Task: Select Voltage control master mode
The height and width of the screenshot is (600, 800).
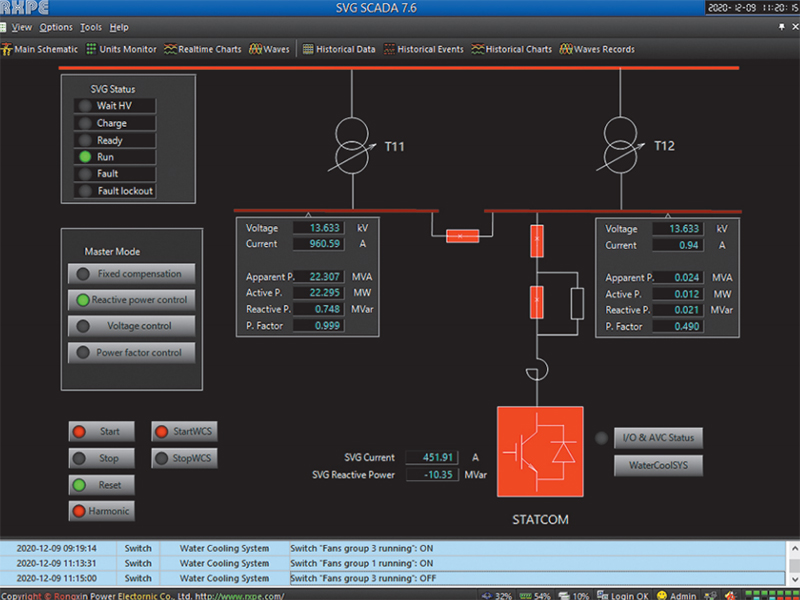Action: click(131, 326)
